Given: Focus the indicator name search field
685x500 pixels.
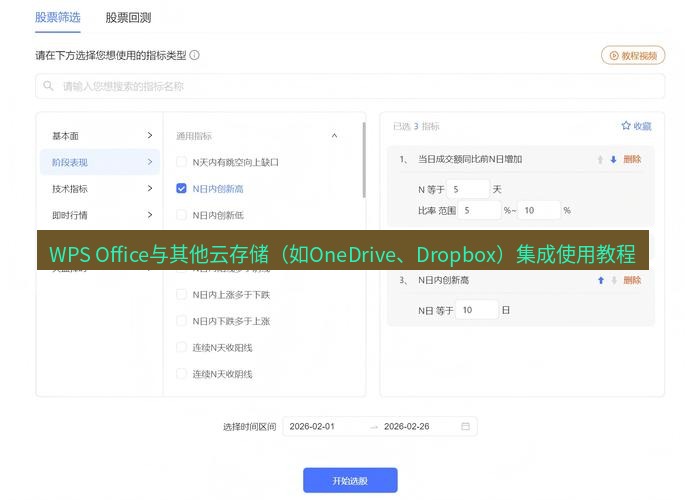Looking at the screenshot, I should pyautogui.click(x=350, y=86).
